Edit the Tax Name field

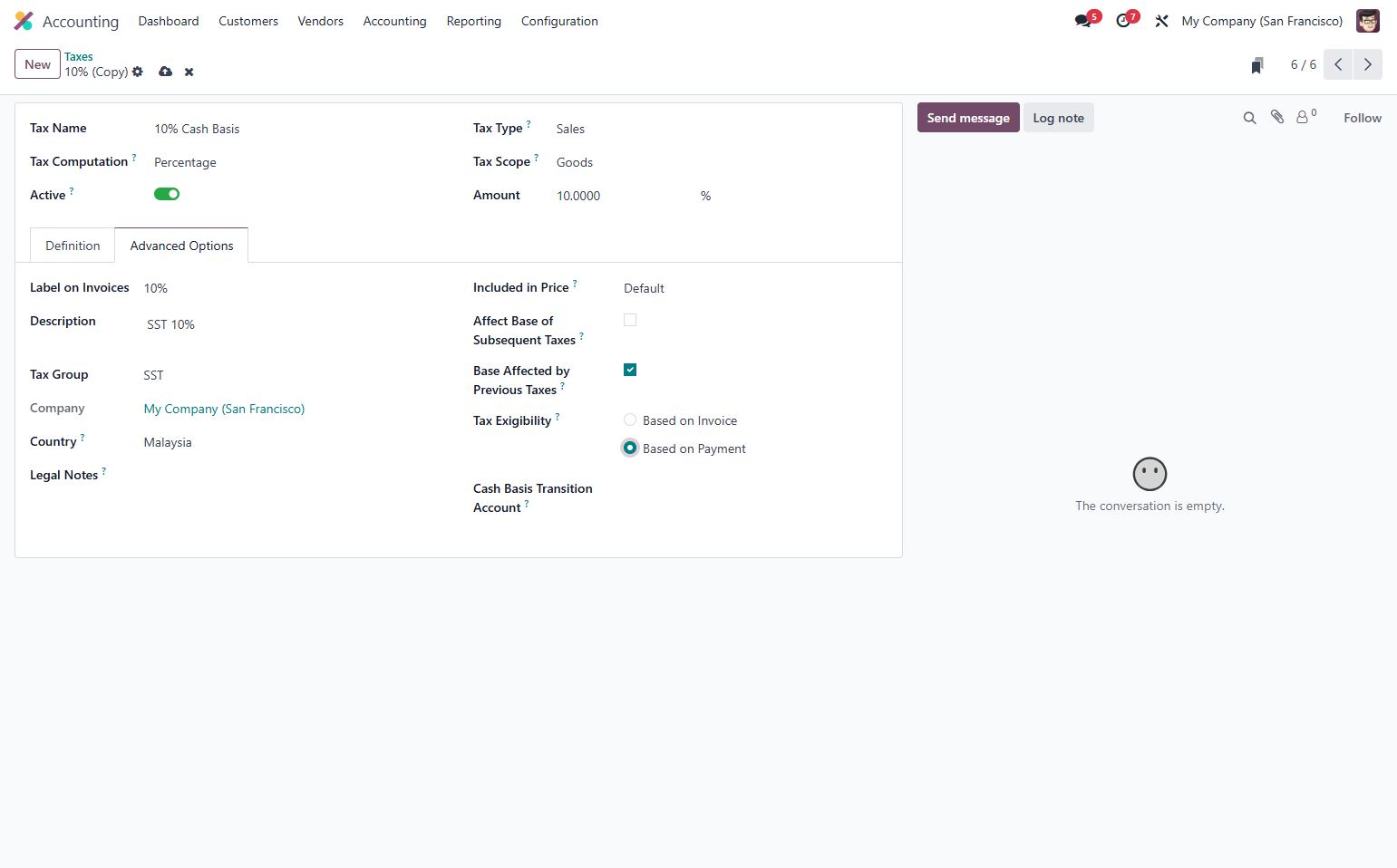click(299, 129)
